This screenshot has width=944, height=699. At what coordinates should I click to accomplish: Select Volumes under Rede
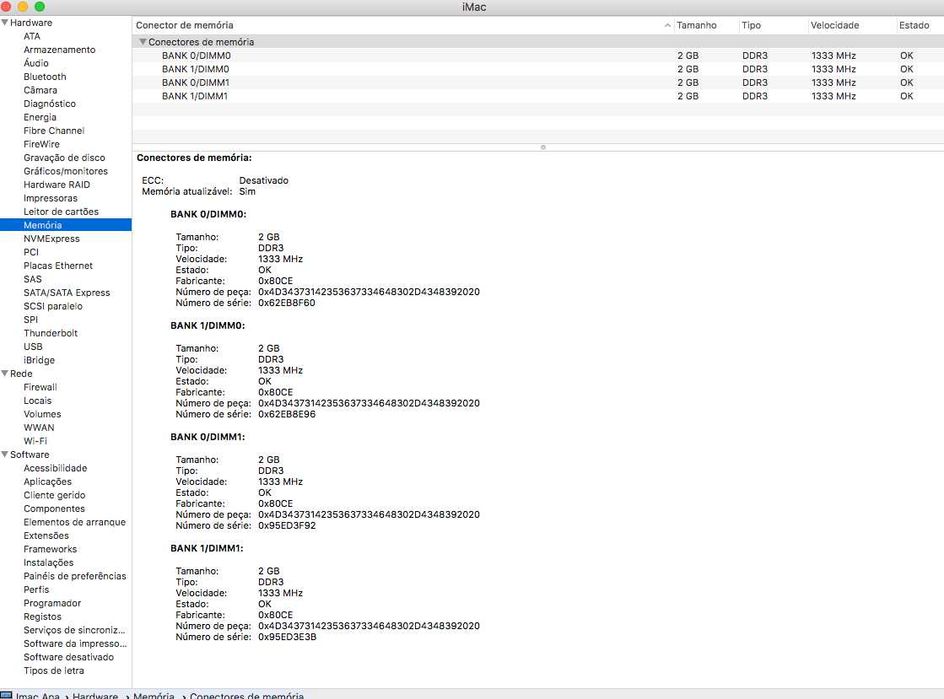click(x=42, y=414)
